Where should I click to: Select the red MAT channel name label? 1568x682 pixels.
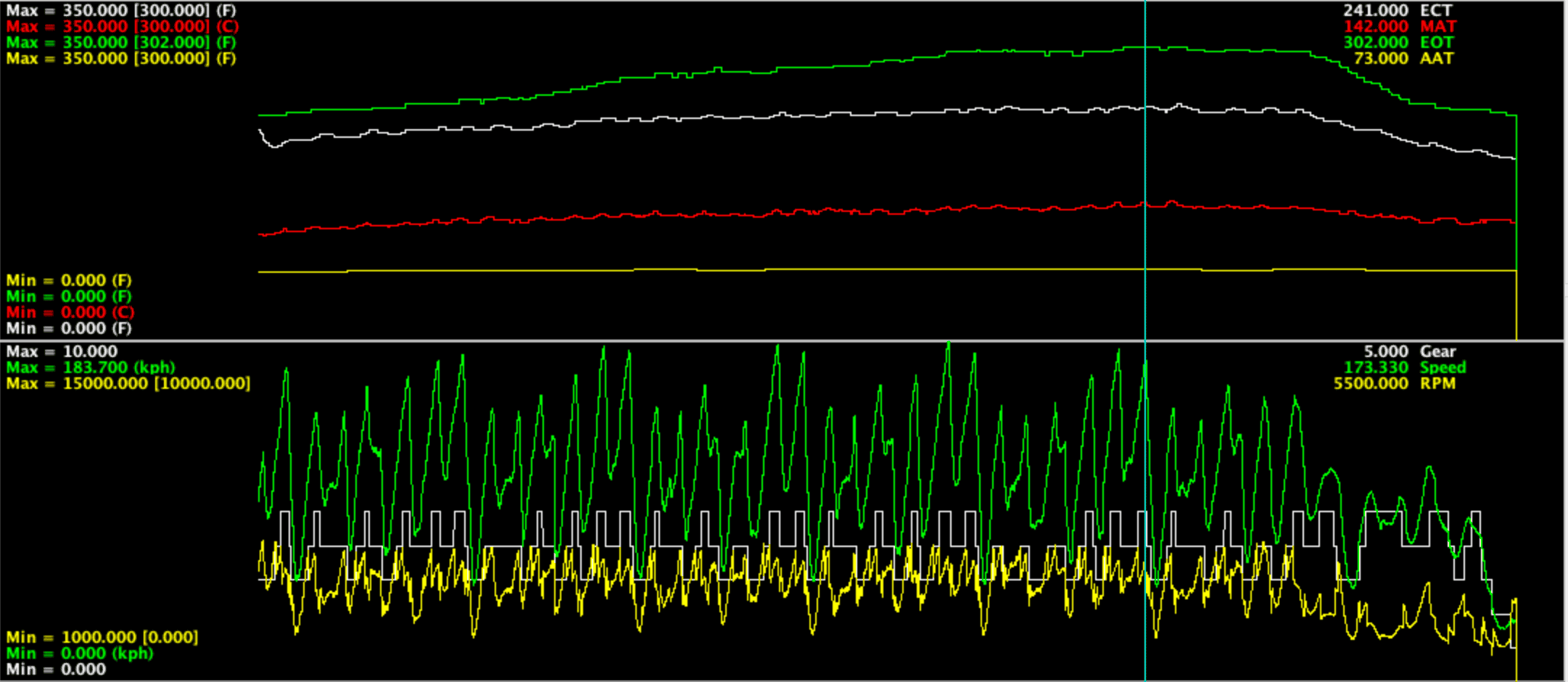click(1437, 26)
